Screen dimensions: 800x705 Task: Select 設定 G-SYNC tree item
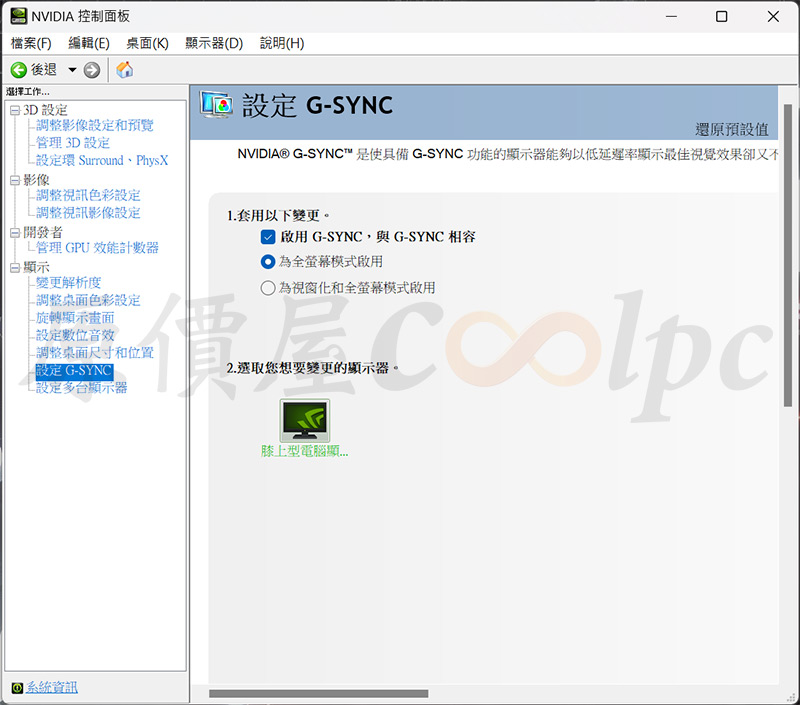74,370
